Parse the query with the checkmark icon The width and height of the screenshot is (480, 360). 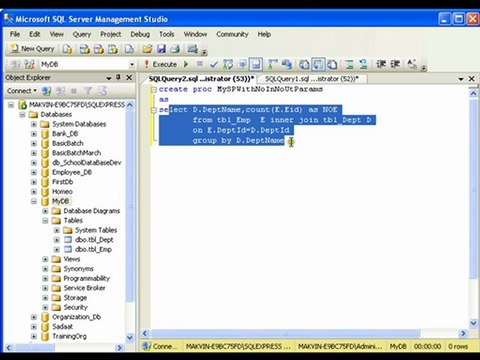tap(214, 64)
